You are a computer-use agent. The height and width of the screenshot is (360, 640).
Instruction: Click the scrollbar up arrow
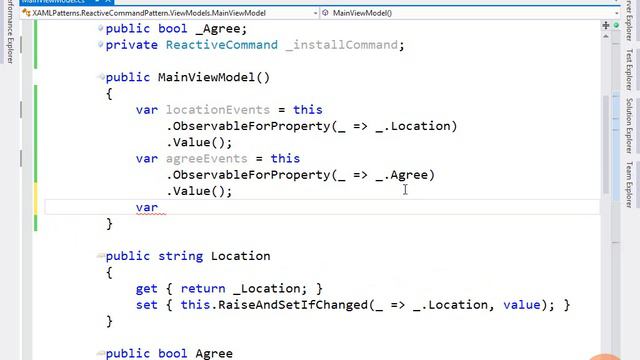pos(606,37)
